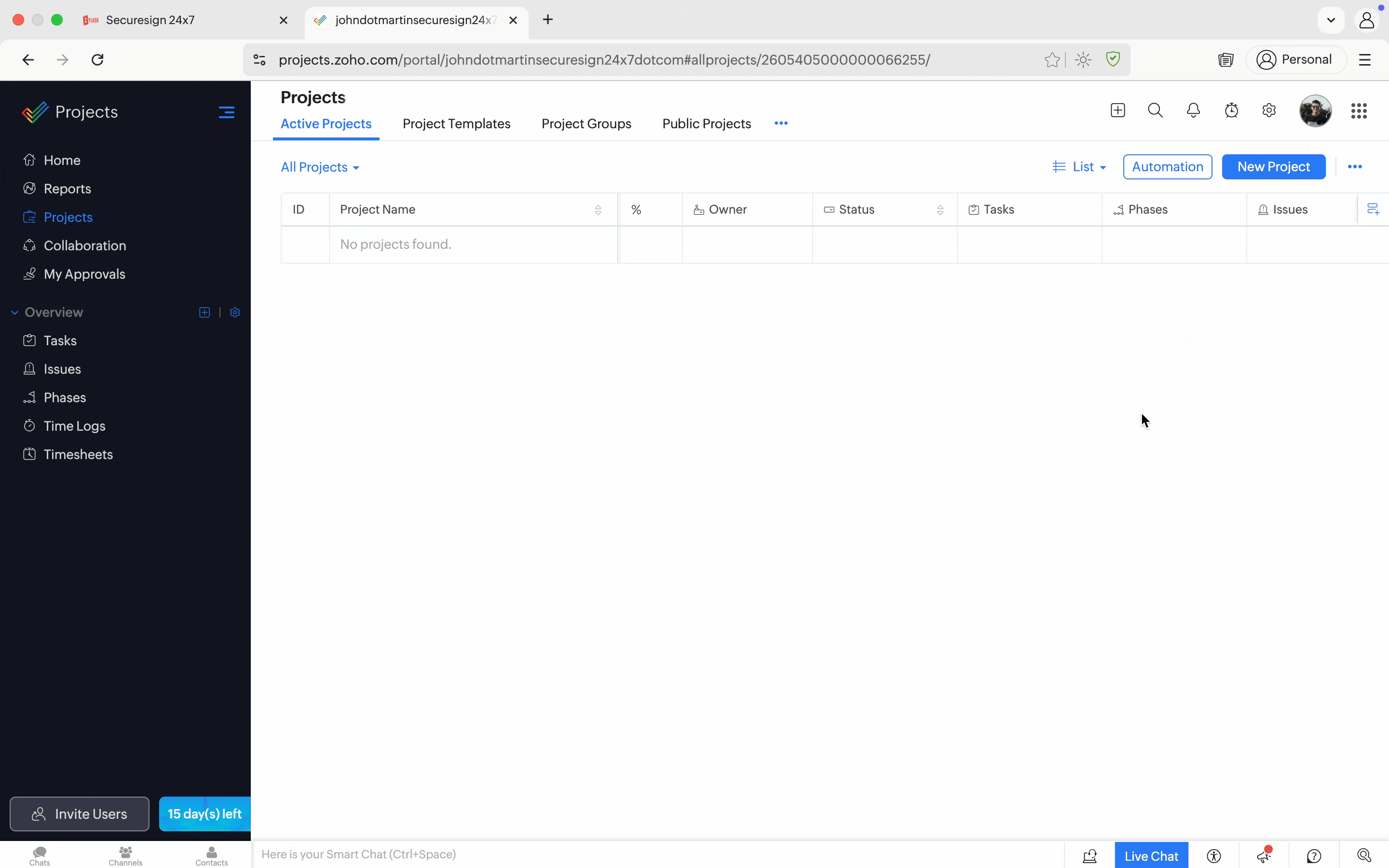Click the Overview customize gear icon
Image resolution: width=1389 pixels, height=868 pixels.
(x=235, y=312)
